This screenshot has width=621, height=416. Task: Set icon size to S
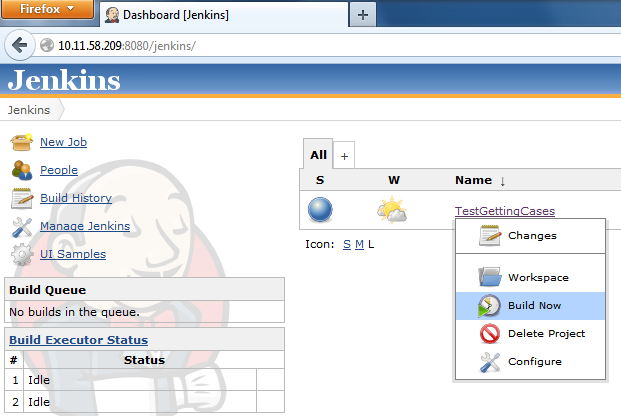pyautogui.click(x=347, y=244)
